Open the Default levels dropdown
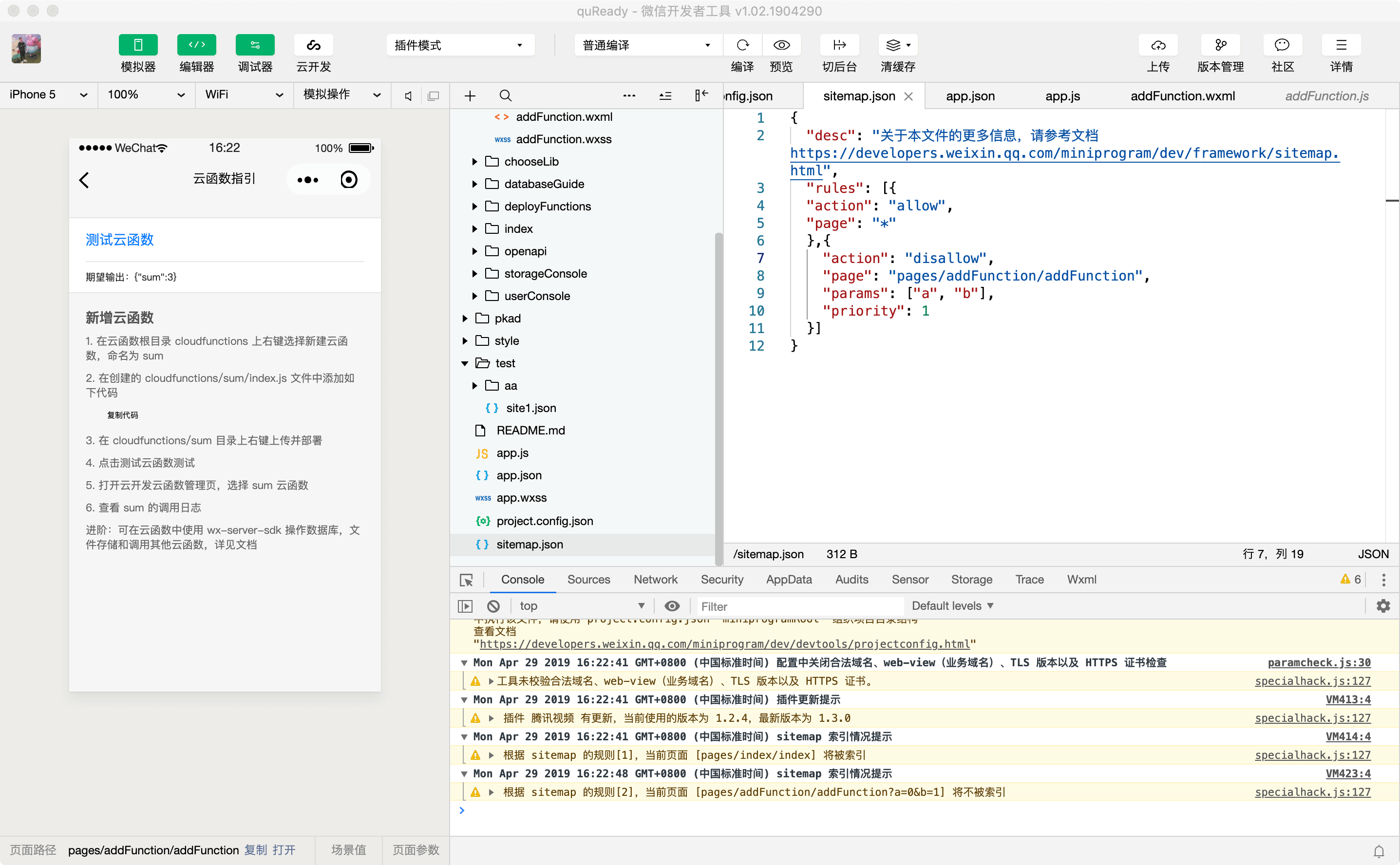 952,606
